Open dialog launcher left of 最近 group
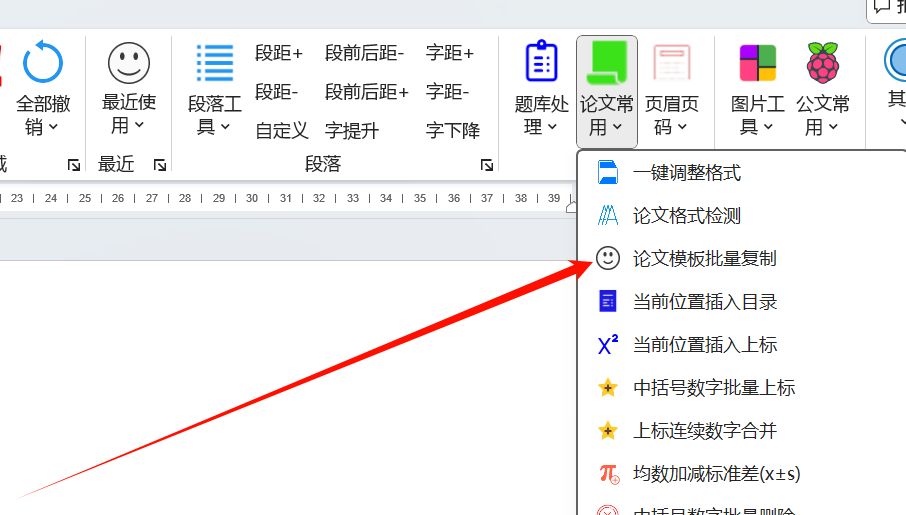Viewport: 906px width, 515px height. pyautogui.click(x=73, y=165)
